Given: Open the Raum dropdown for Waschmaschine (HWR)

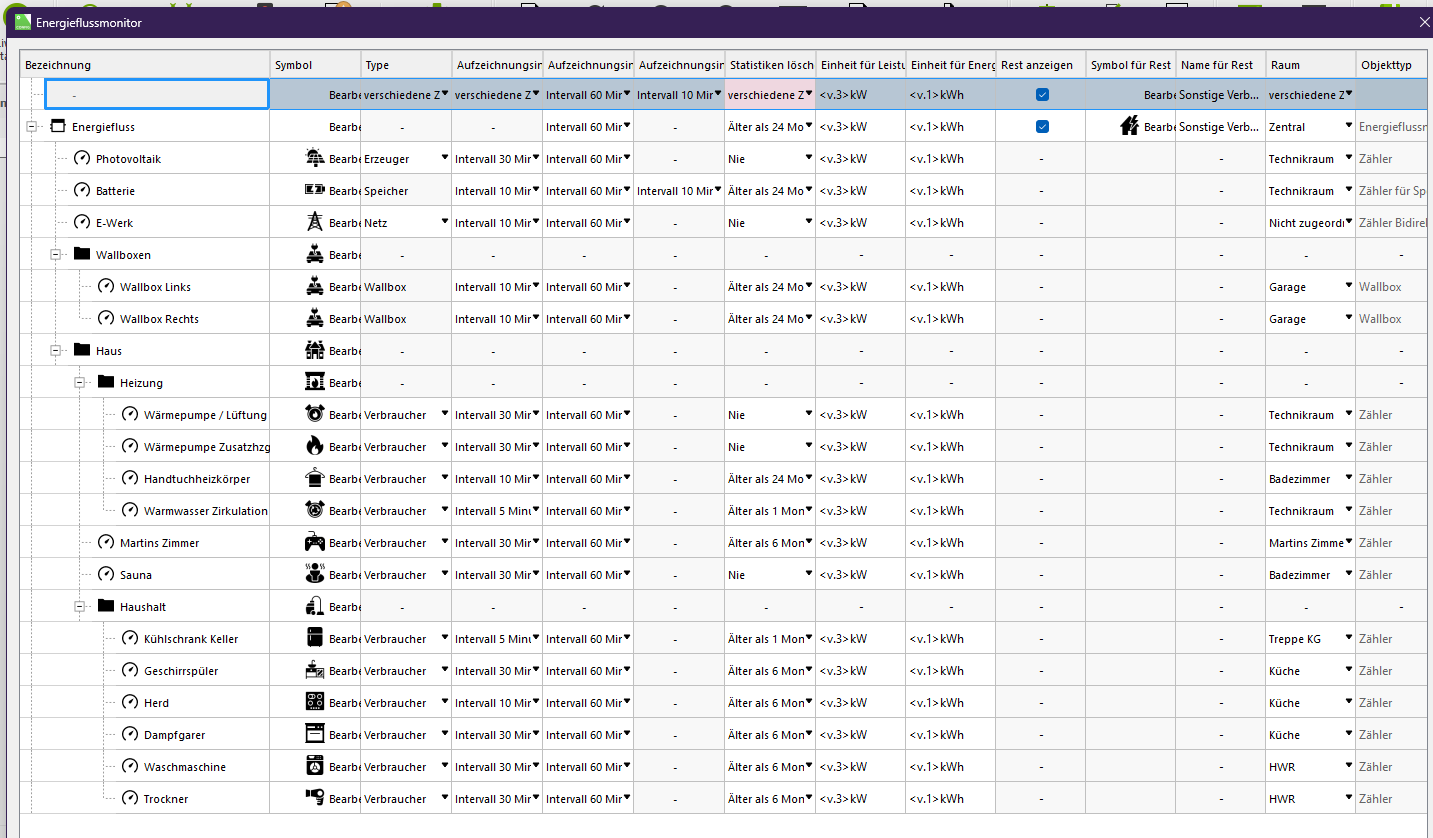Looking at the screenshot, I should point(1348,766).
